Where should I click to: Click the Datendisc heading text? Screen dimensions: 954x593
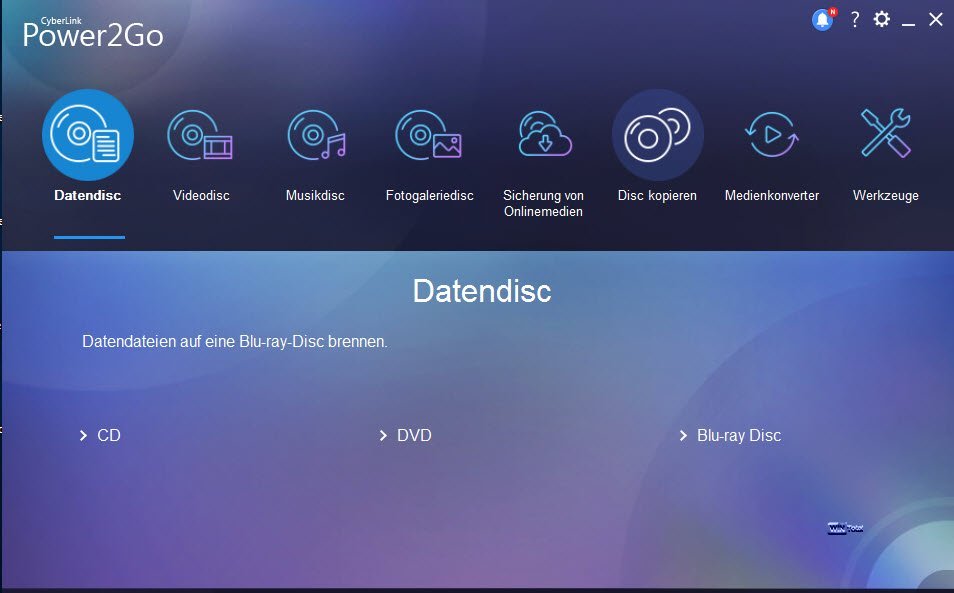pos(482,291)
